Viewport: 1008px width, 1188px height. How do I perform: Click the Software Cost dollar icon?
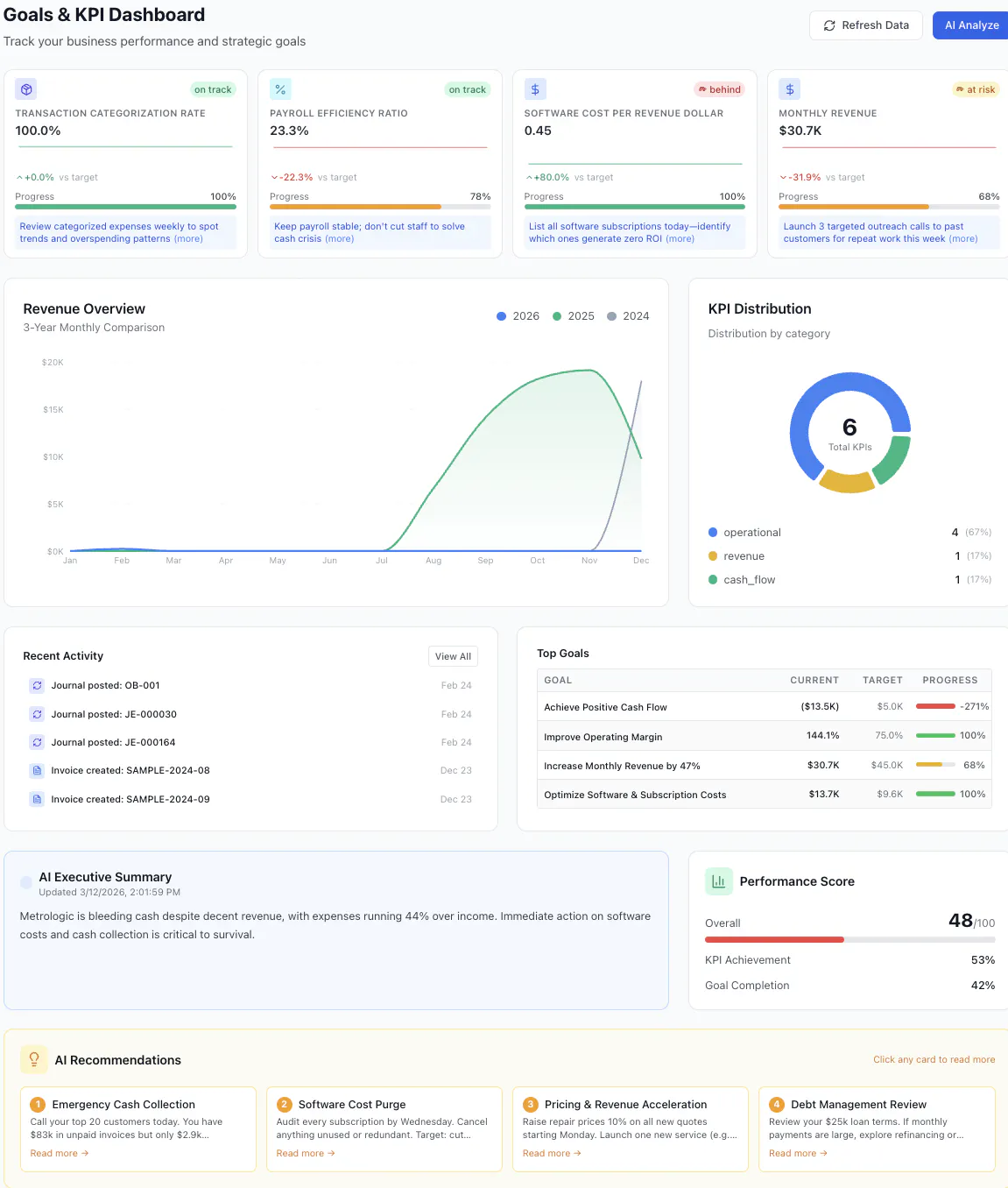[535, 89]
